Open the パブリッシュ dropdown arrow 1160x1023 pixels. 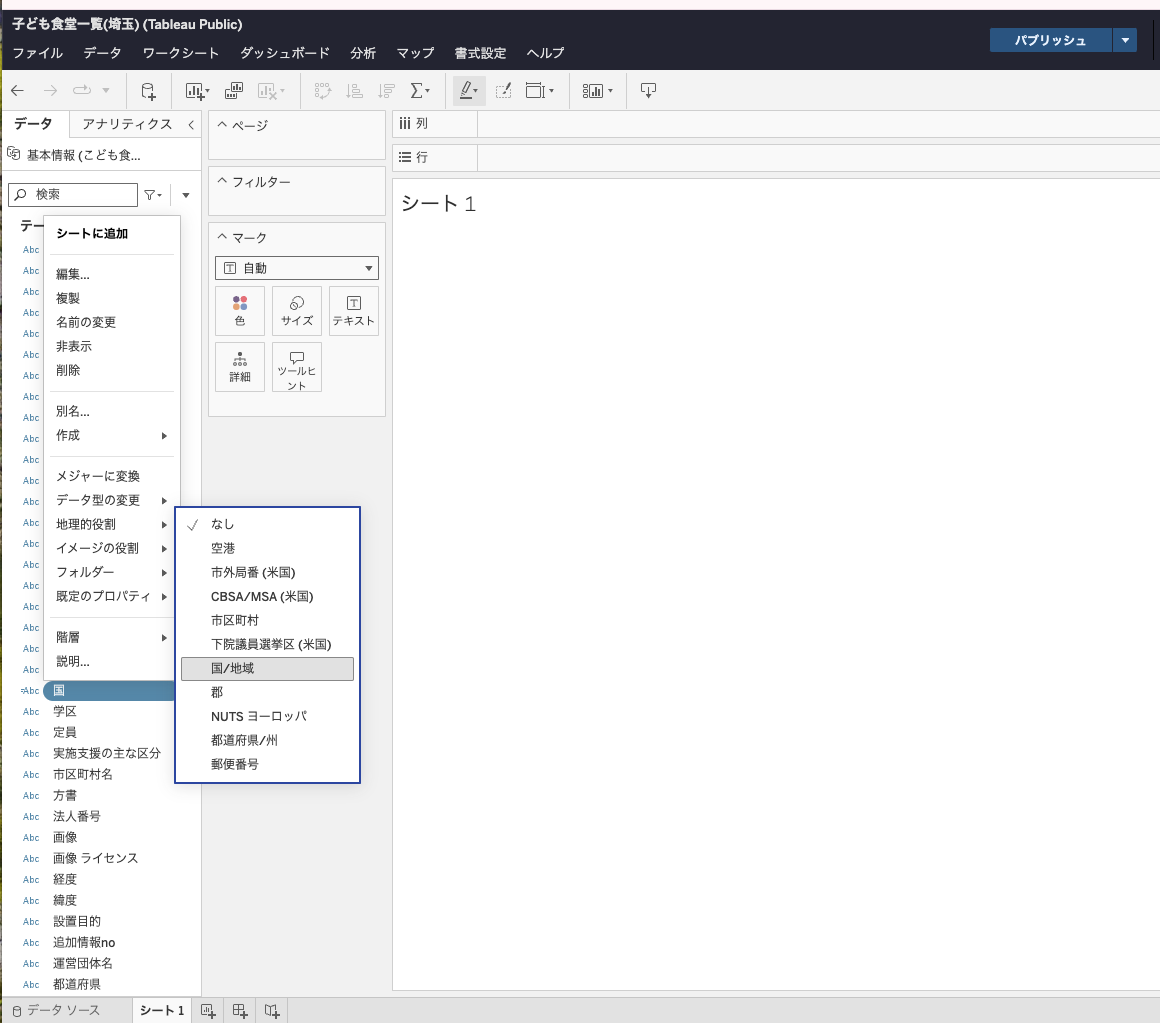coord(1124,40)
